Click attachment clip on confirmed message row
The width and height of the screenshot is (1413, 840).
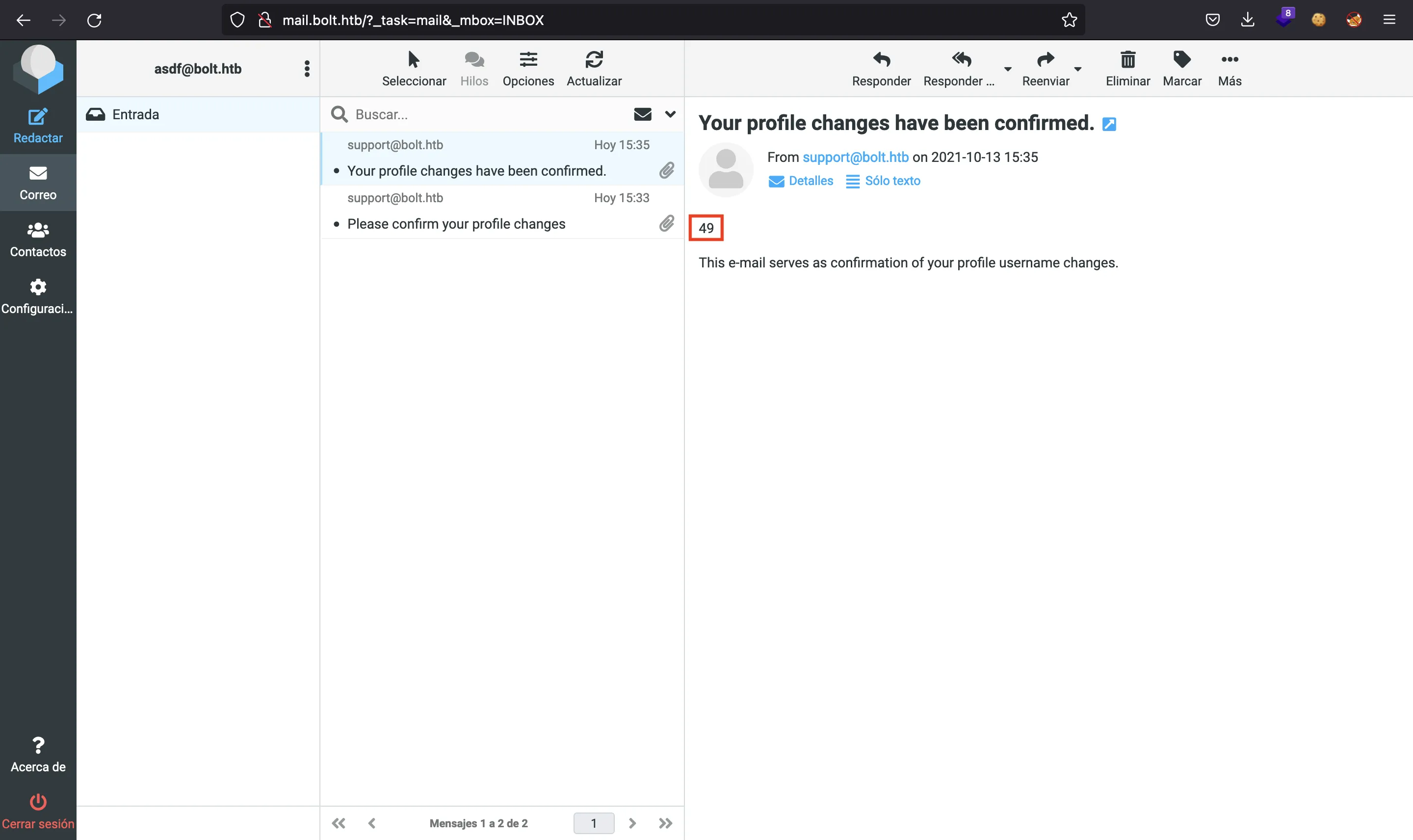click(x=667, y=170)
